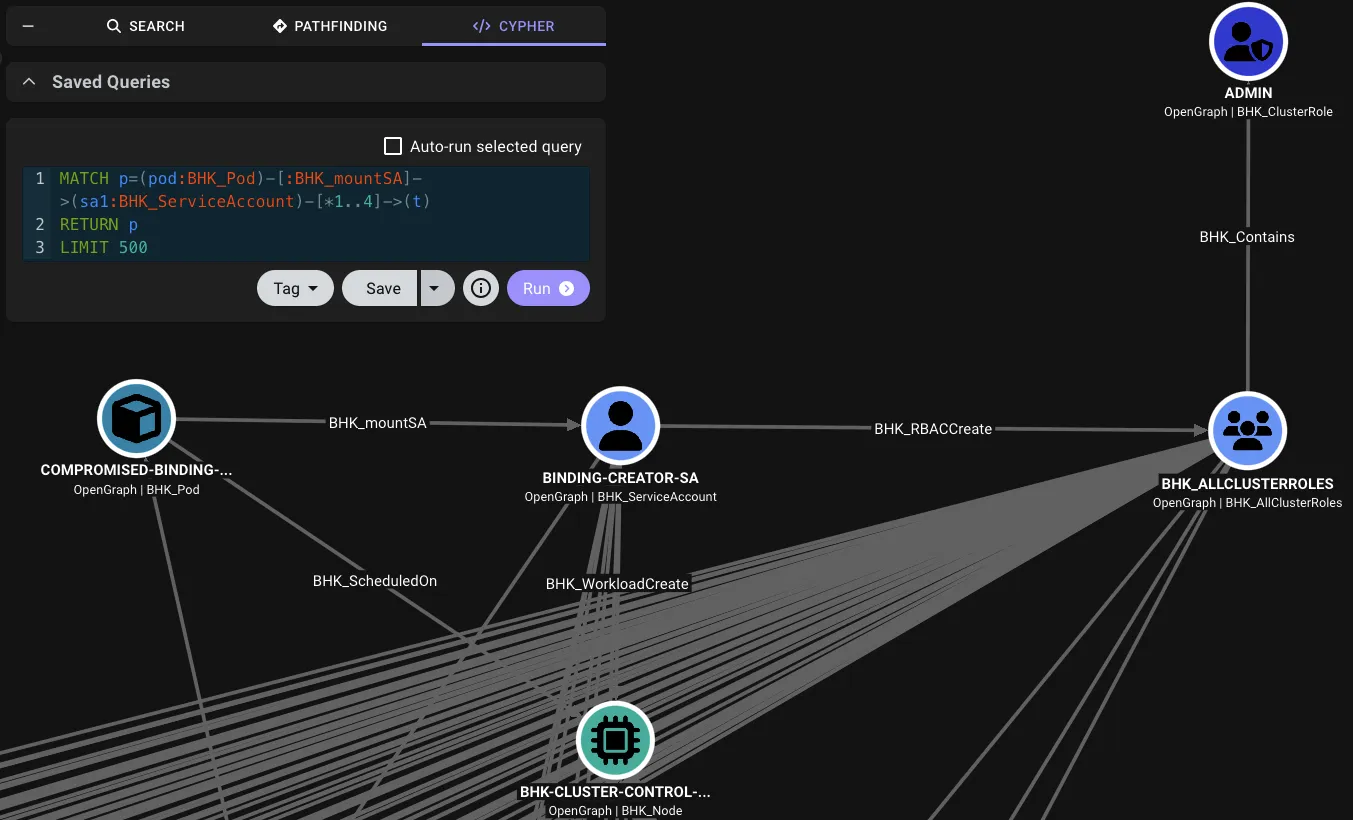
Task: Run the Cypher query
Action: pyautogui.click(x=548, y=288)
